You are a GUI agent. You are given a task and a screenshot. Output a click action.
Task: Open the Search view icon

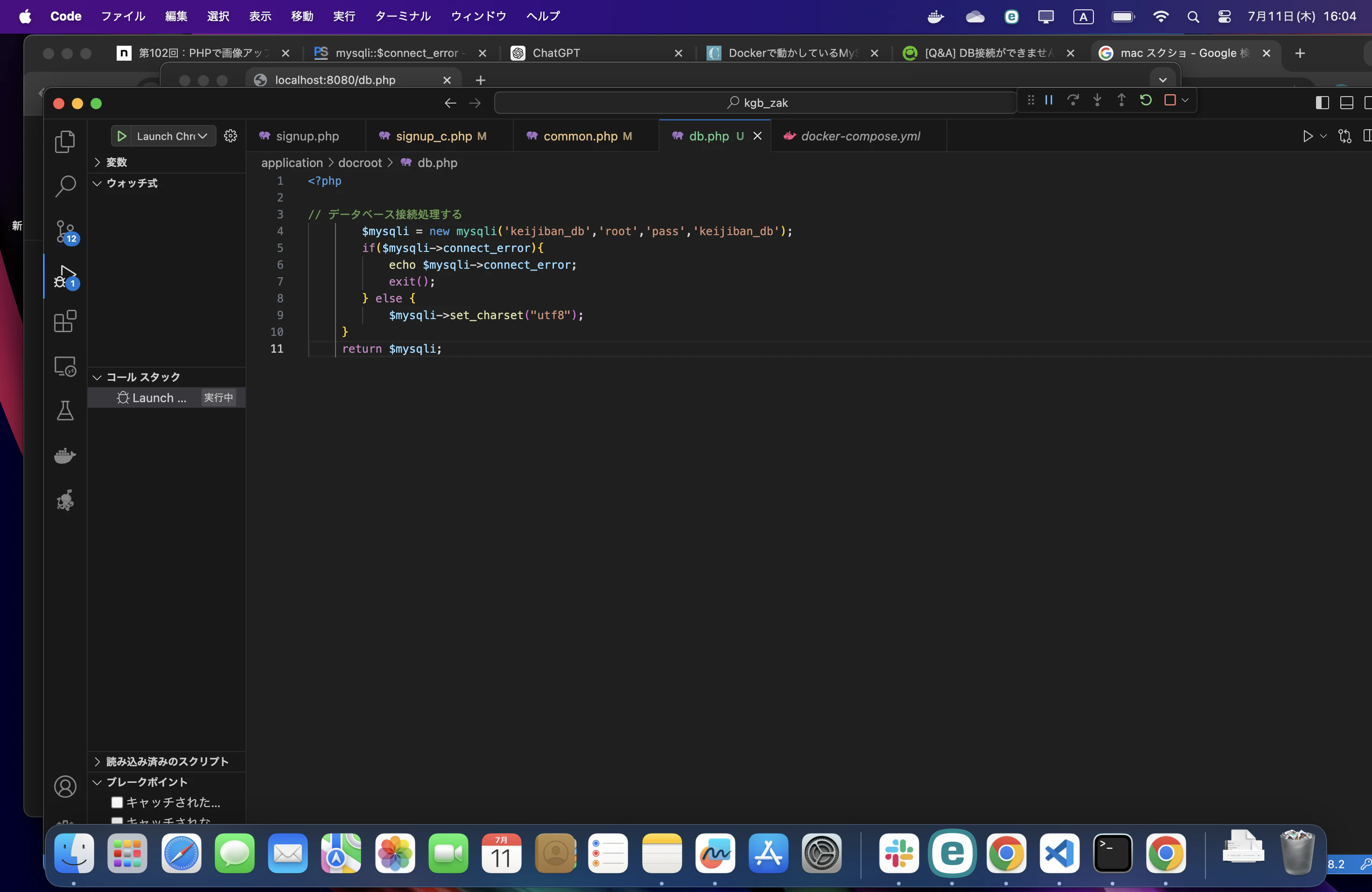[64, 187]
